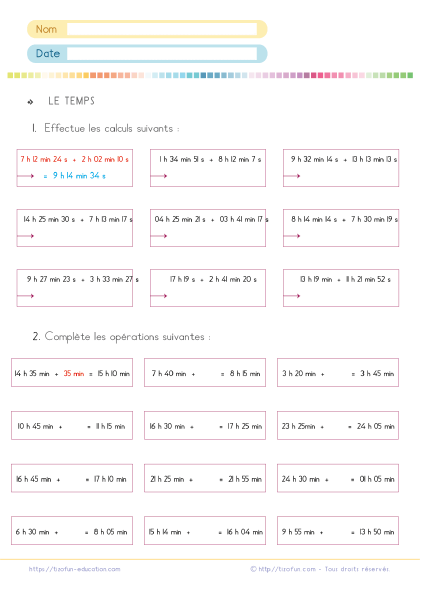The image size is (421, 595).
Task: Click the blue 9 h 14 min 34 s answer
Action: 79,175
